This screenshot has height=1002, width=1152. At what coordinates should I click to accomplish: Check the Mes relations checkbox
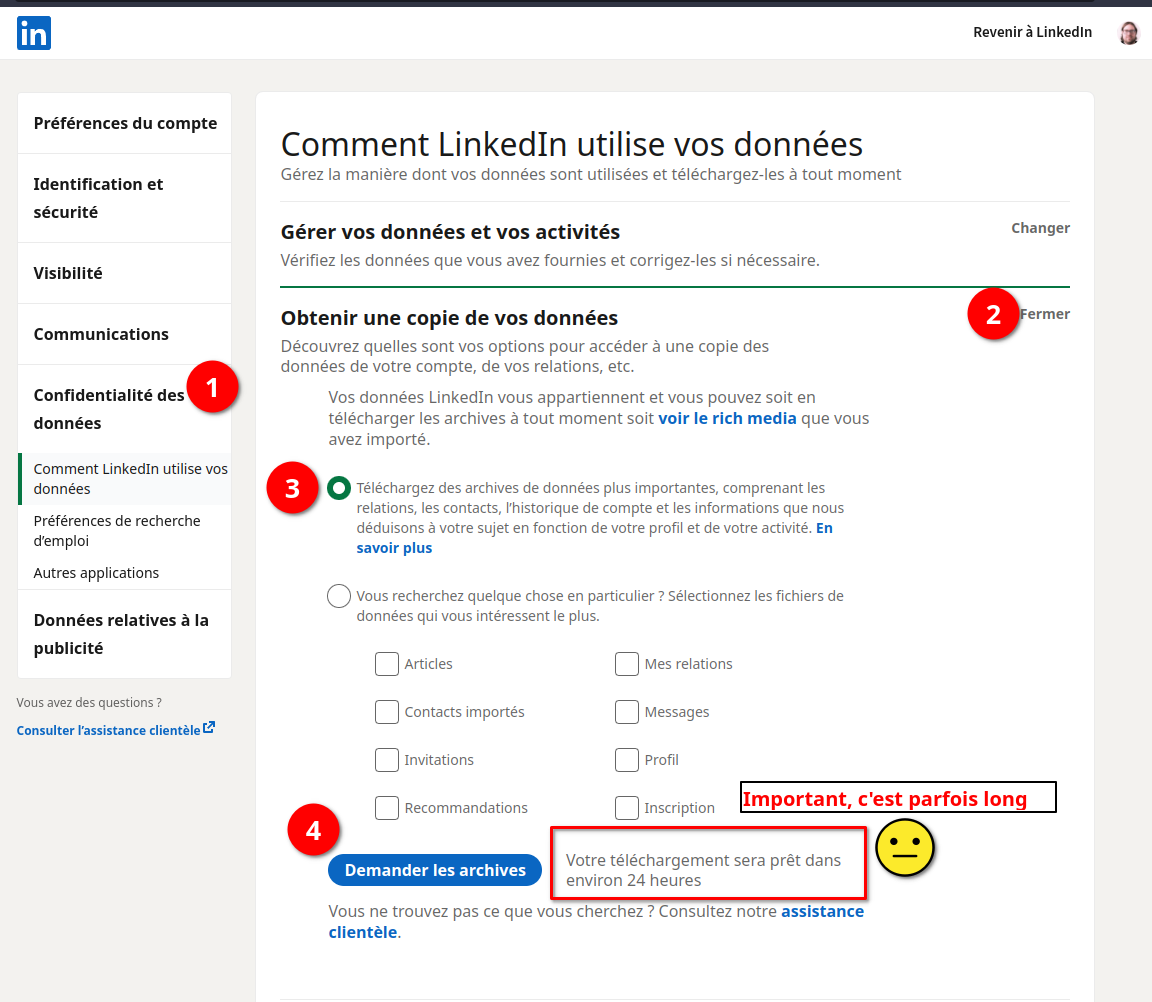(627, 664)
